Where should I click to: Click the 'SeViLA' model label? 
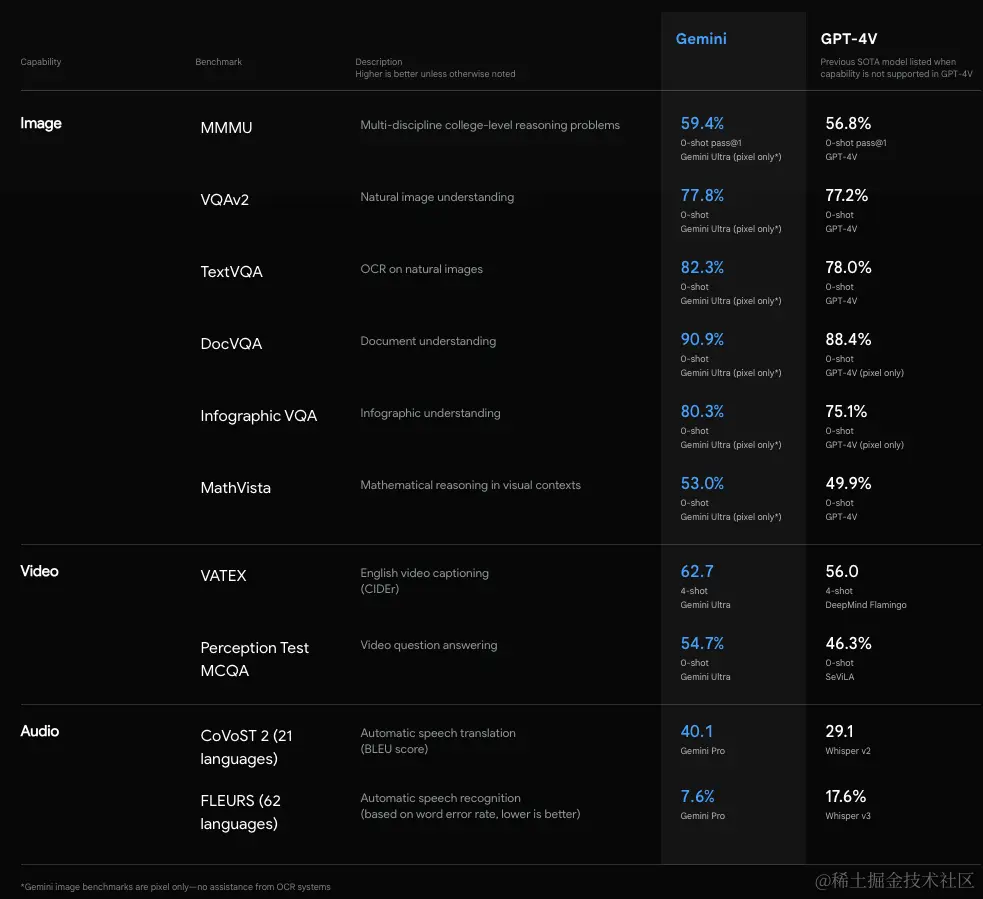[839, 677]
